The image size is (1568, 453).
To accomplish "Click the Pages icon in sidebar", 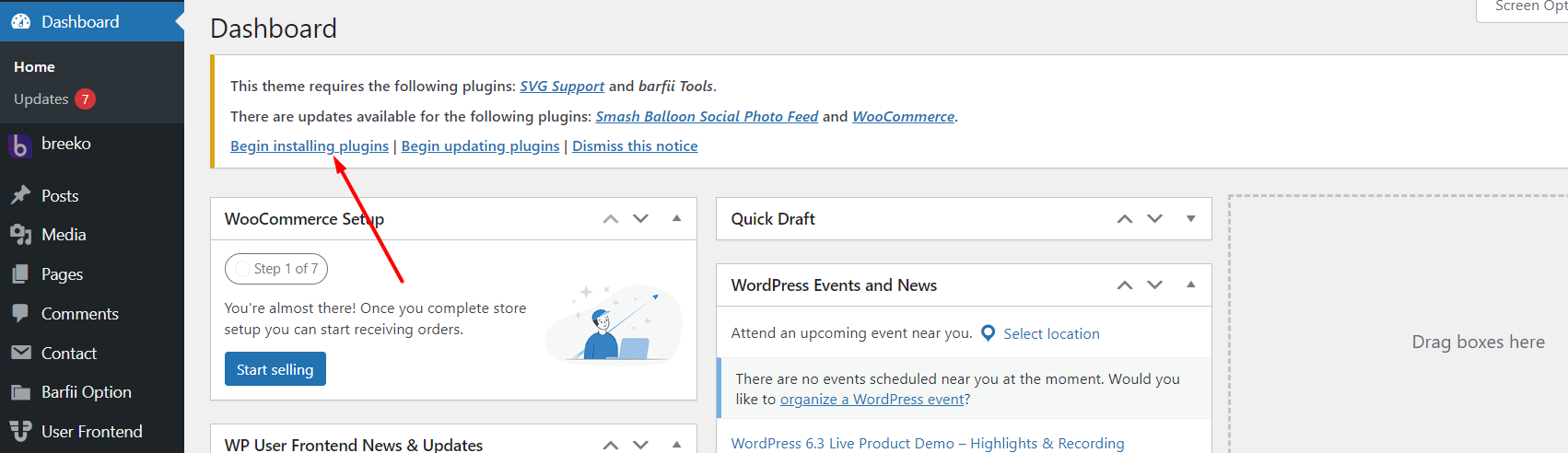I will point(20,274).
